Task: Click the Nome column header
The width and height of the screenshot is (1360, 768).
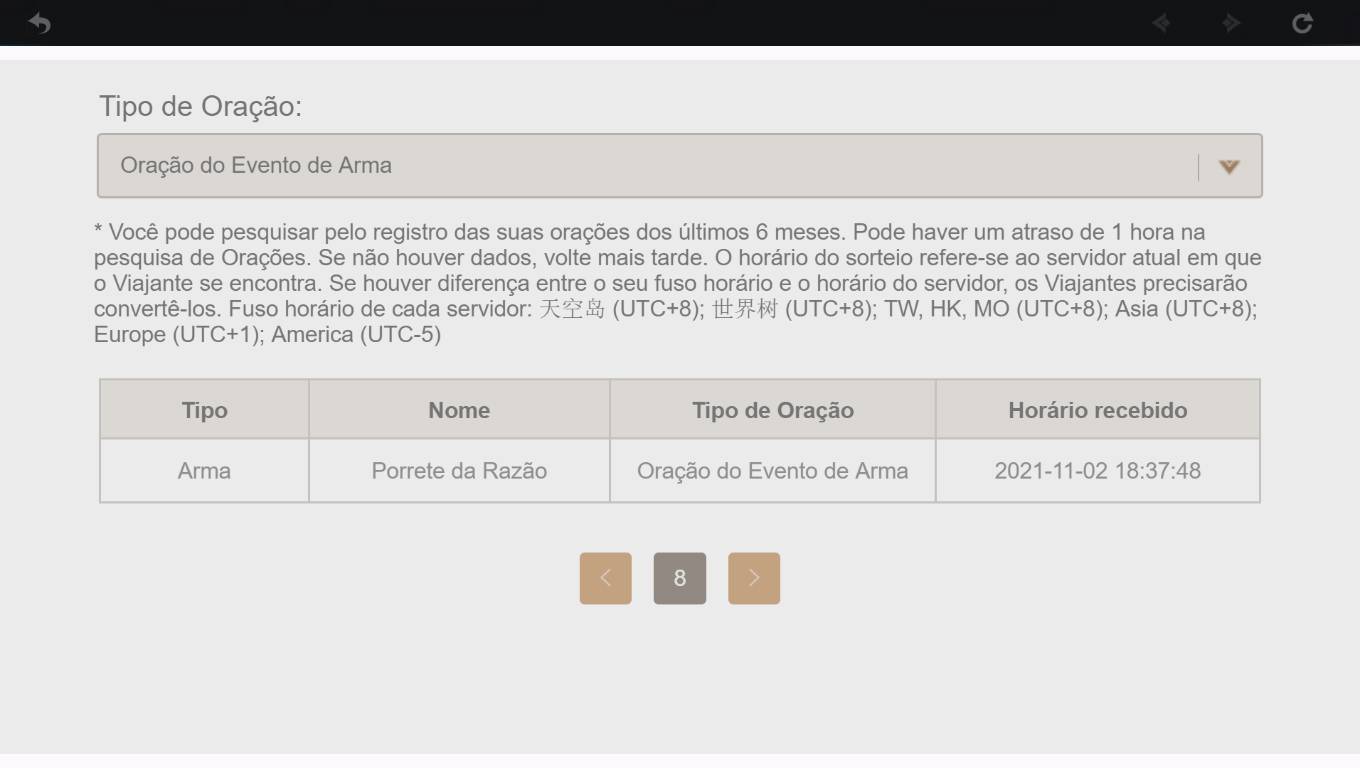Action: click(459, 410)
